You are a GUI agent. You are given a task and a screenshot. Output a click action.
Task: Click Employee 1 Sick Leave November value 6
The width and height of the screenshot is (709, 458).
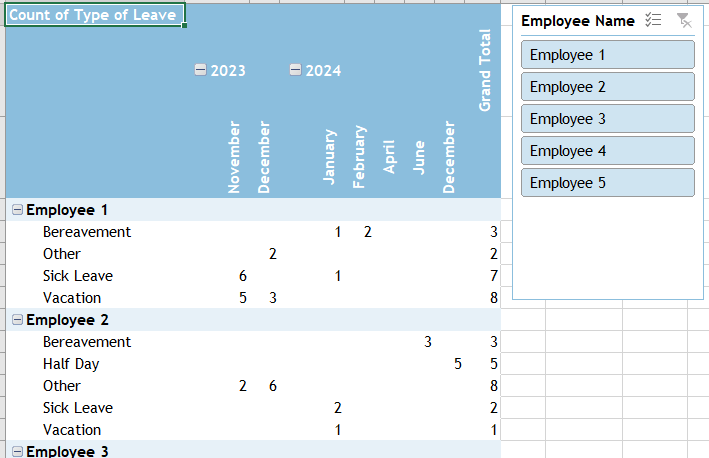pos(243,276)
